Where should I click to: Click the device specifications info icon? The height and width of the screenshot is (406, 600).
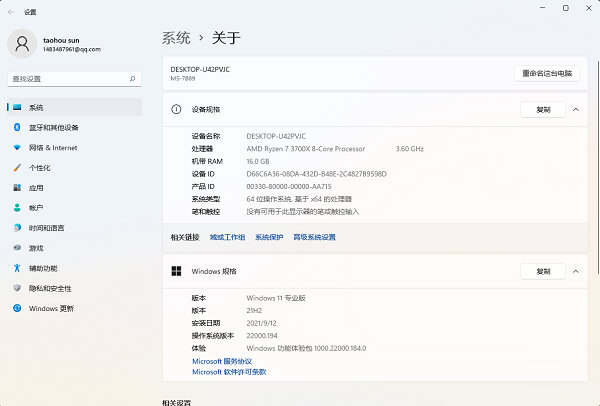click(176, 109)
